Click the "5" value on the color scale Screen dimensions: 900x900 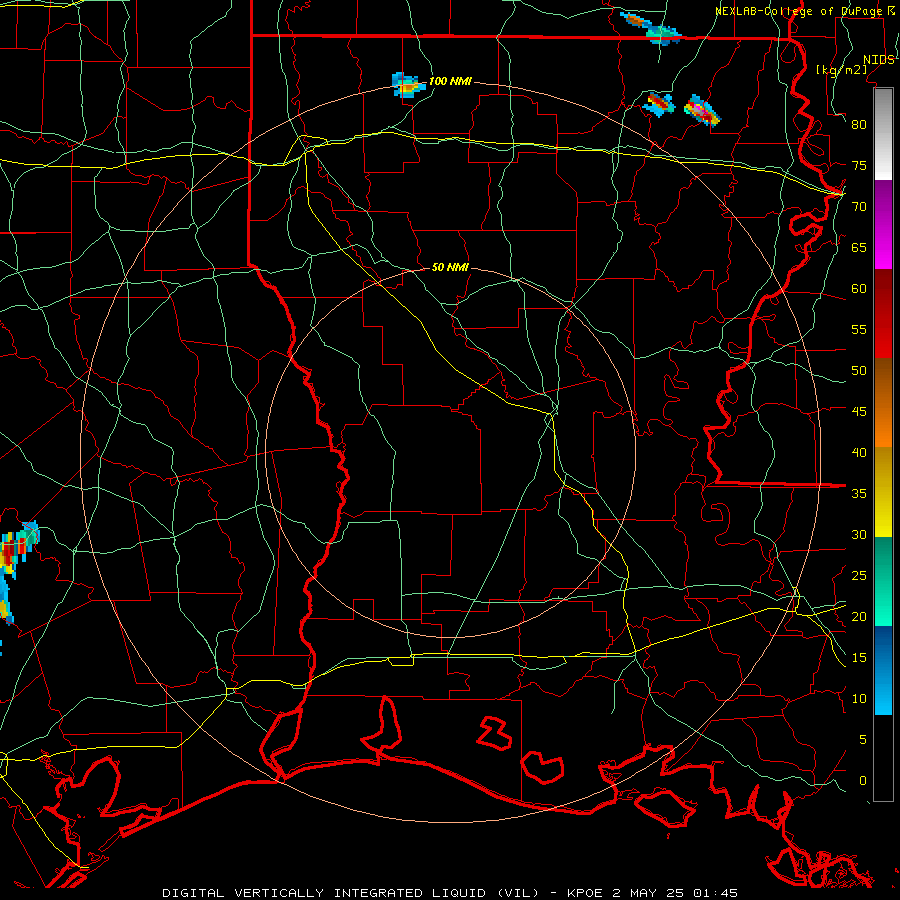point(863,739)
